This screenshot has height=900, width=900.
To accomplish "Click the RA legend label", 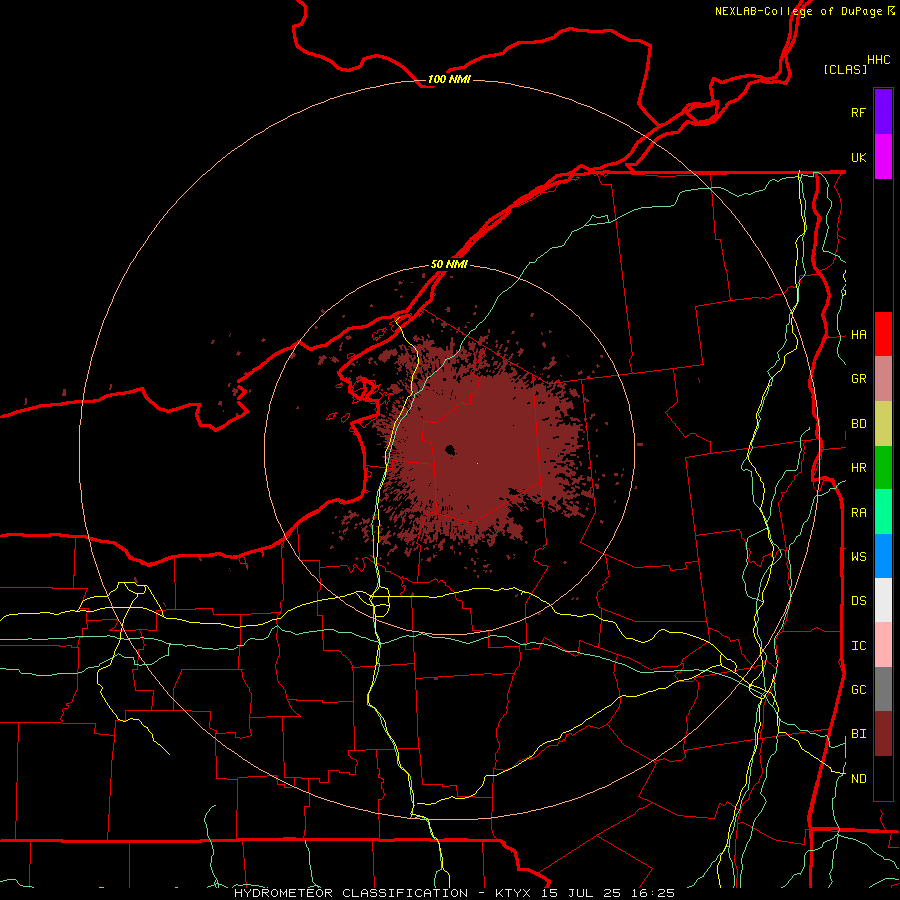I will 858,513.
